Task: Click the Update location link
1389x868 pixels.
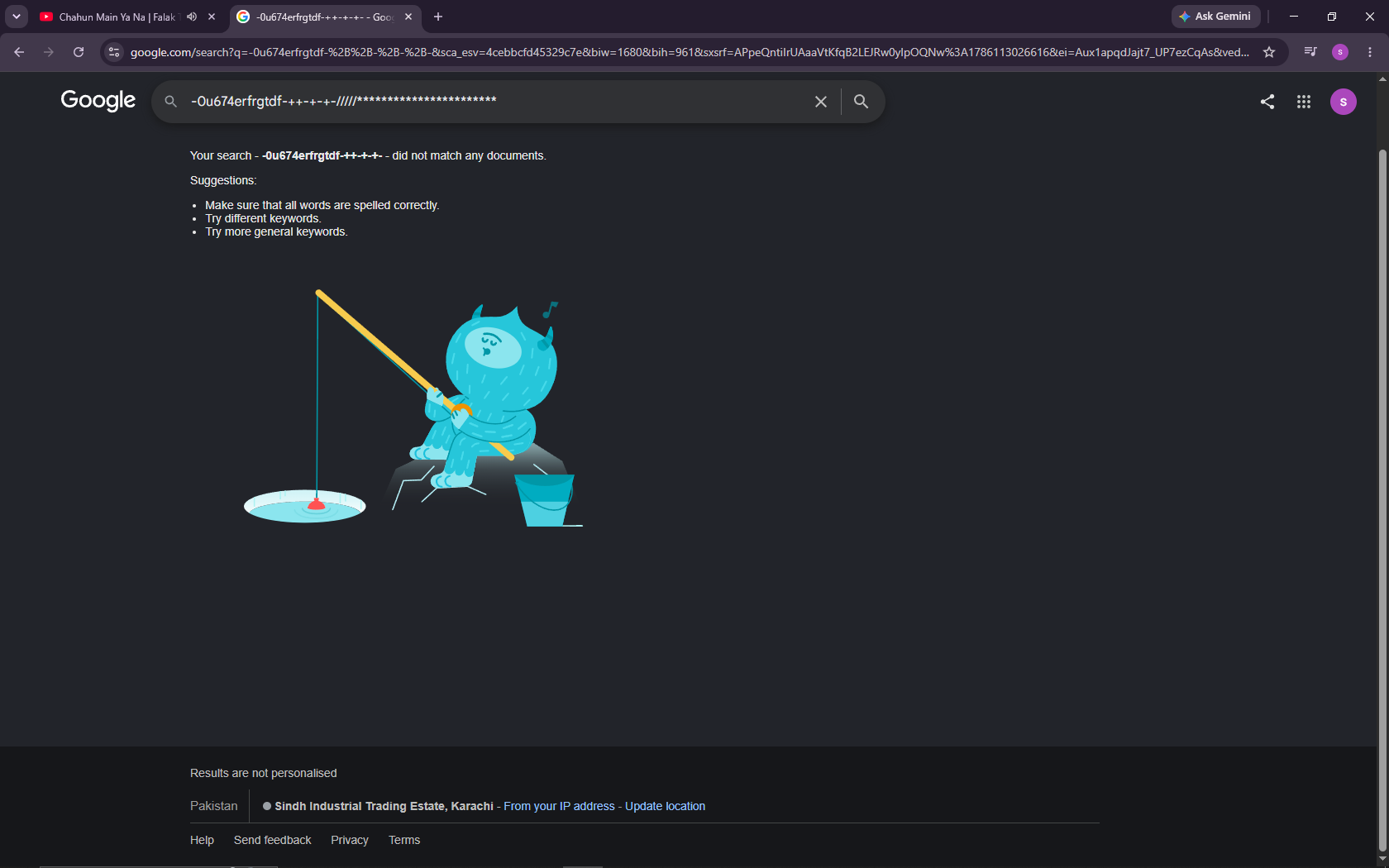Action: (665, 806)
